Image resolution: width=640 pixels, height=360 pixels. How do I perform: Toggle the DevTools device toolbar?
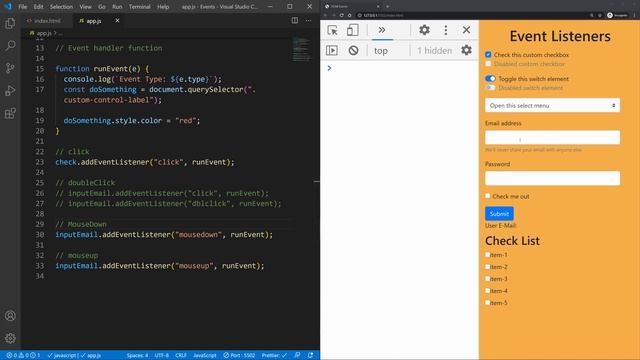(x=352, y=30)
